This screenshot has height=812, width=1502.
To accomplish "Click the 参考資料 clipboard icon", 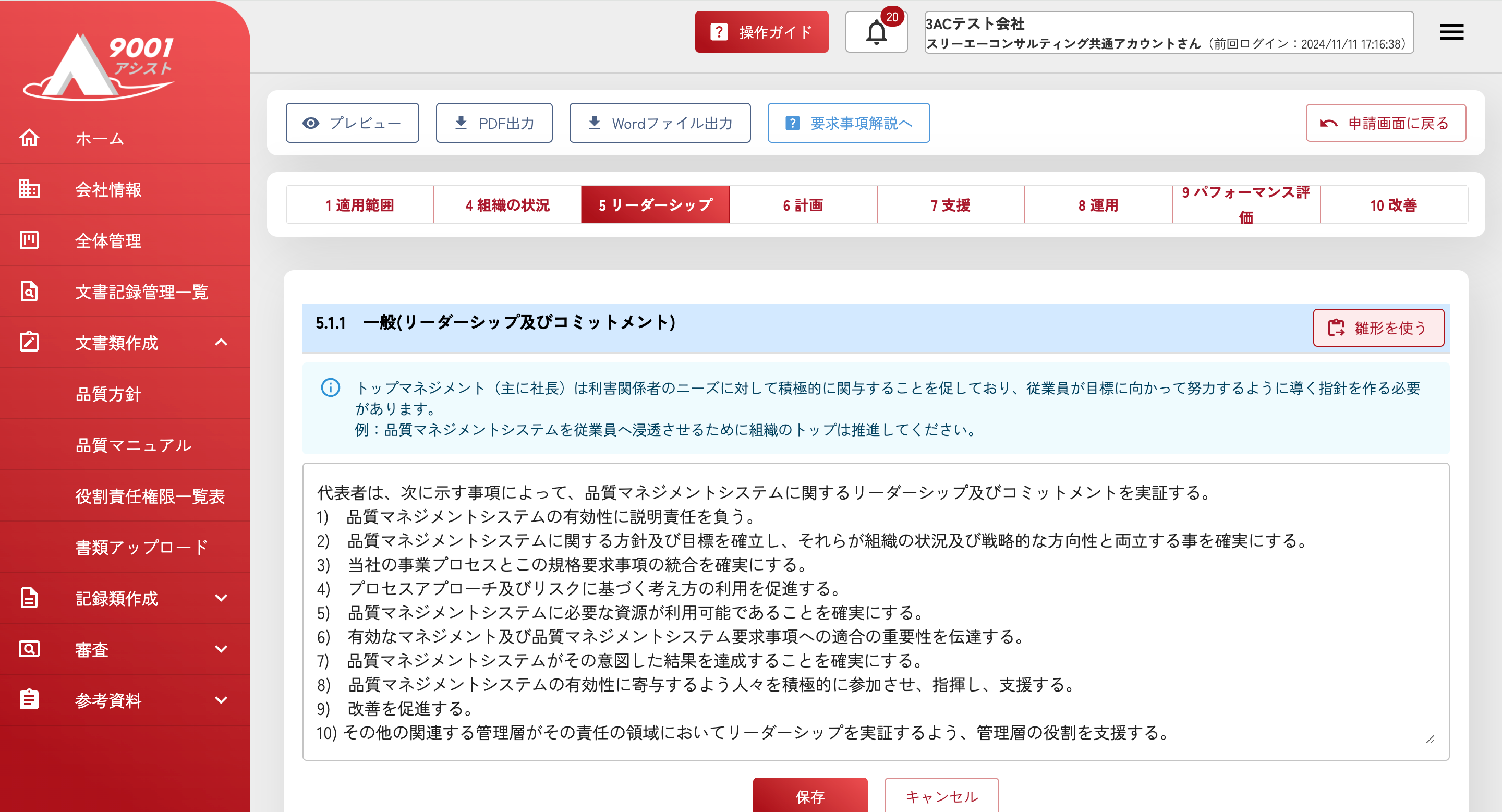I will click(29, 699).
